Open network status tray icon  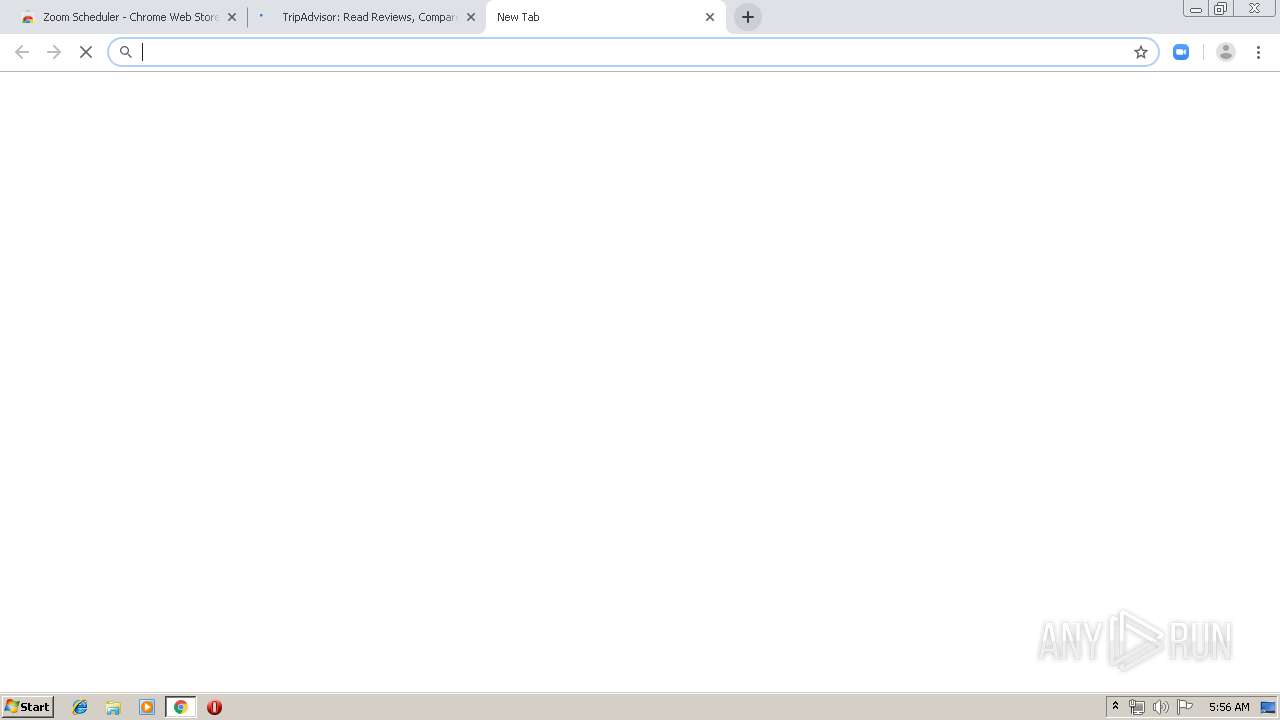click(1137, 707)
